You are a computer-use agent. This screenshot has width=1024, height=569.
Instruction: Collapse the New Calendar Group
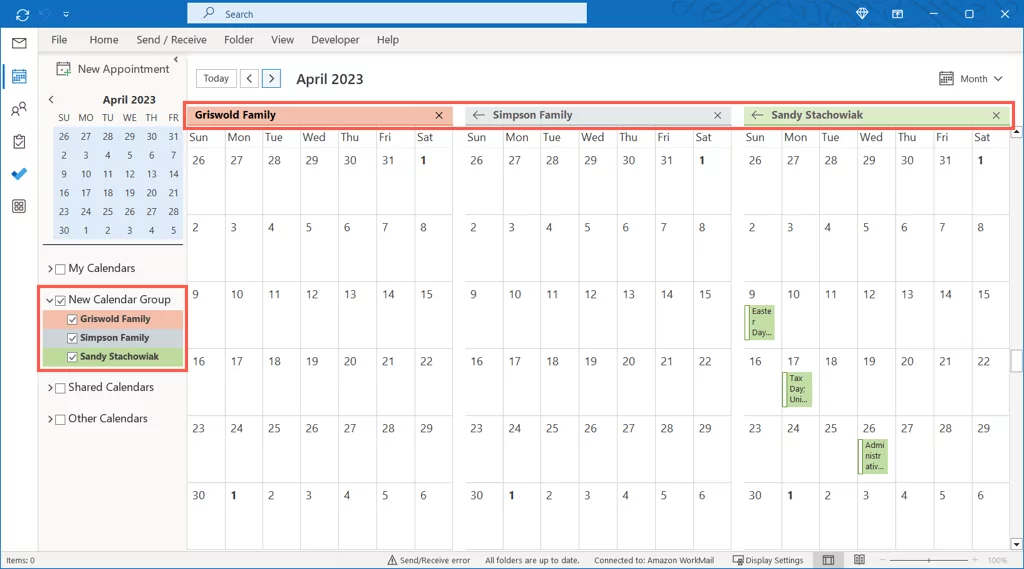coord(50,300)
